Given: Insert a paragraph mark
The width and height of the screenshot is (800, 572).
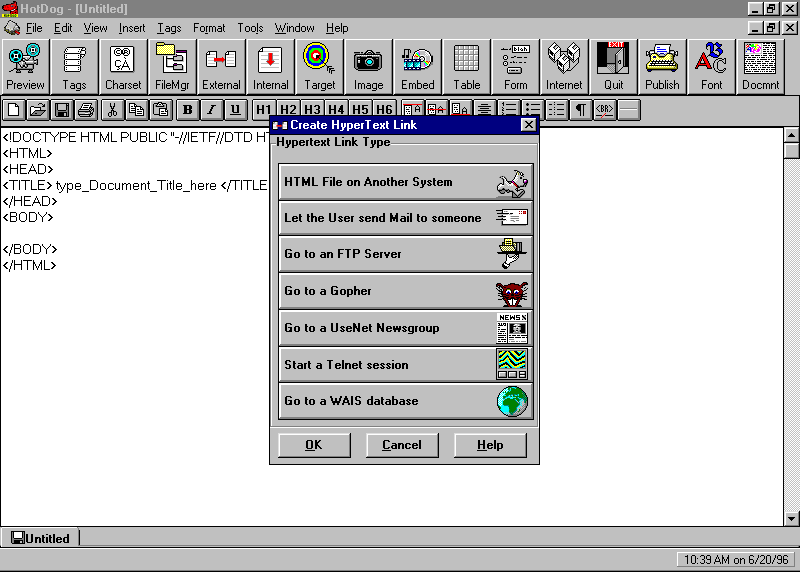Looking at the screenshot, I should [x=581, y=110].
